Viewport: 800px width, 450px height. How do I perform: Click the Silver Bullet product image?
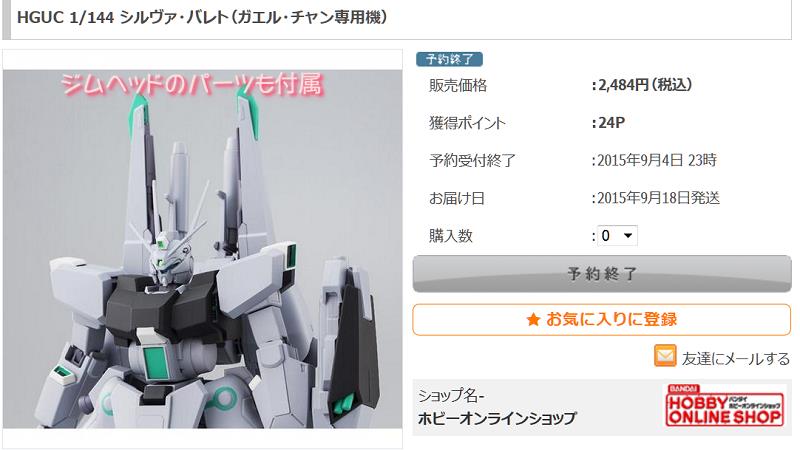(203, 249)
